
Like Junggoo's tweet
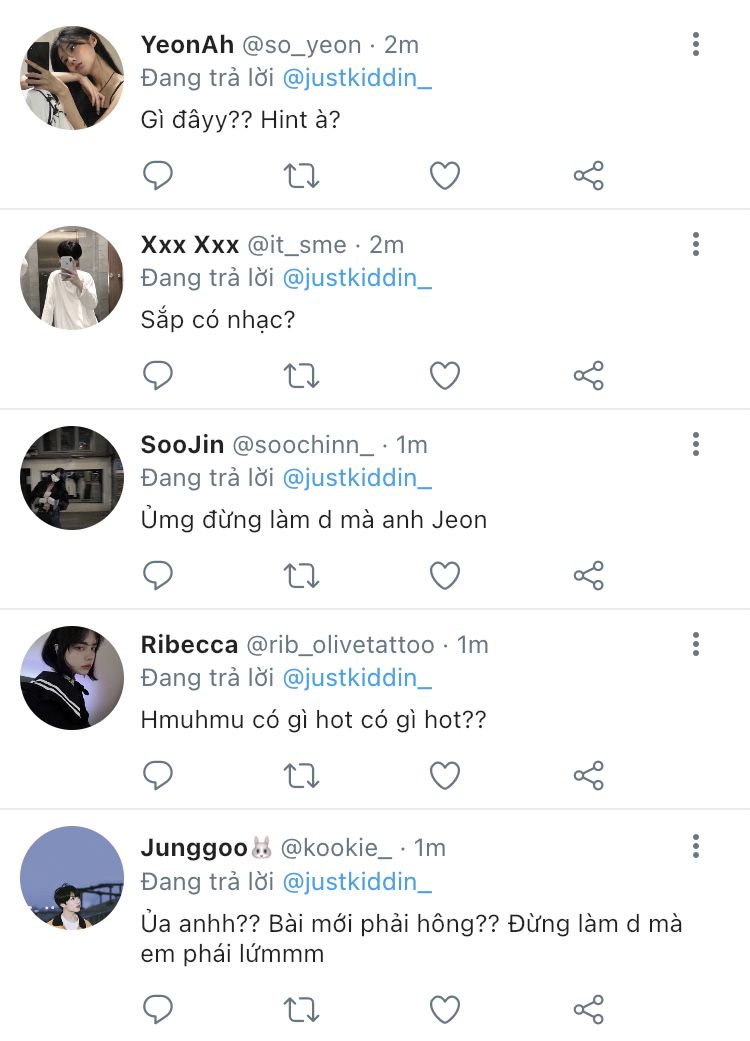(x=445, y=1010)
